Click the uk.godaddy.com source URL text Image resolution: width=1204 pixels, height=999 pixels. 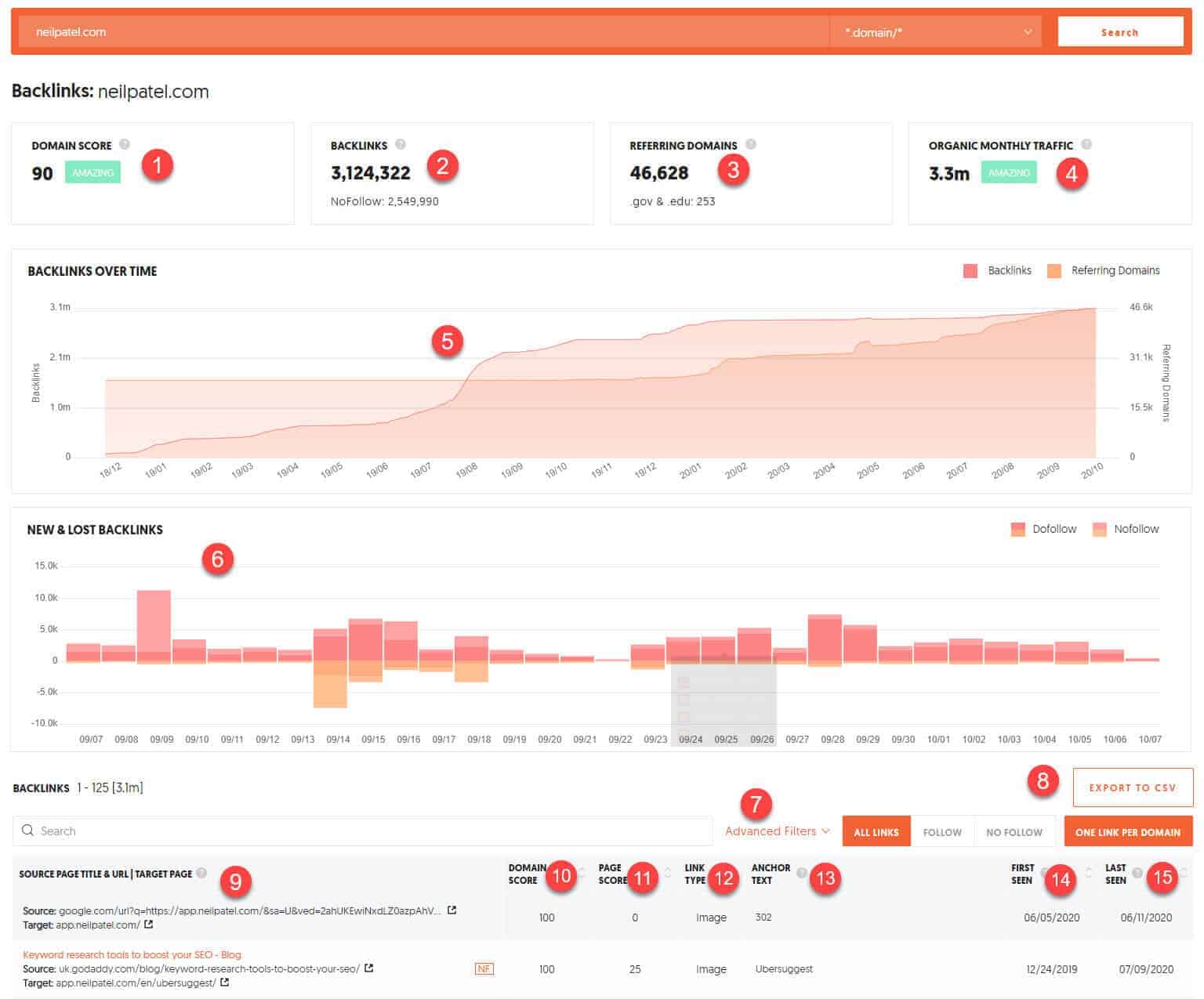coord(209,968)
